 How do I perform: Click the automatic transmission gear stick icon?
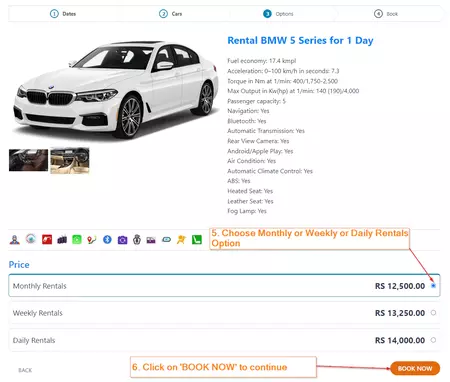coord(137,239)
